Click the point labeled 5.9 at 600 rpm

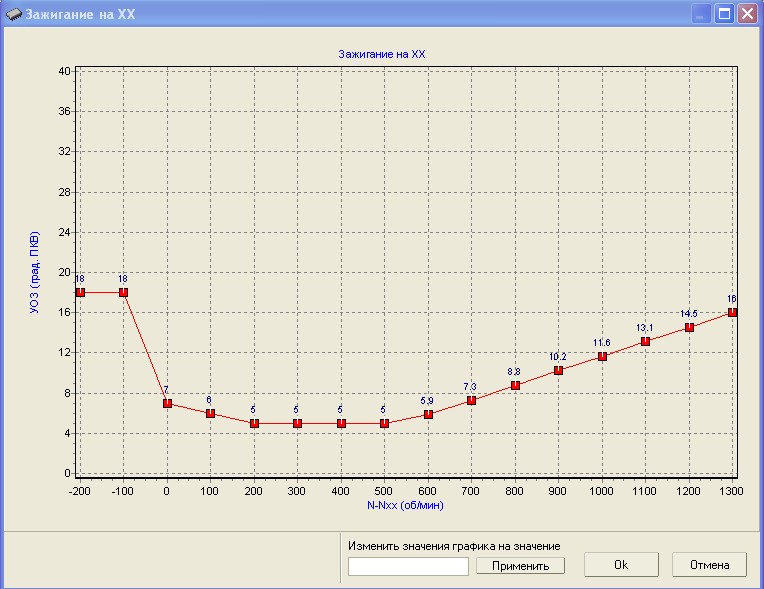pos(428,414)
